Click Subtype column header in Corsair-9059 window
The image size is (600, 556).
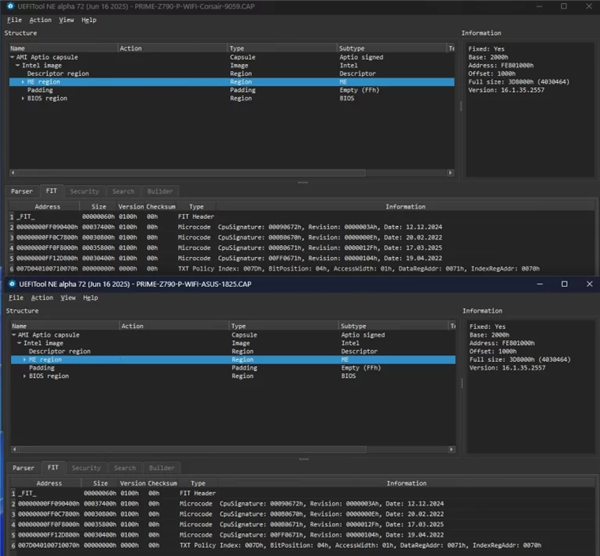352,47
